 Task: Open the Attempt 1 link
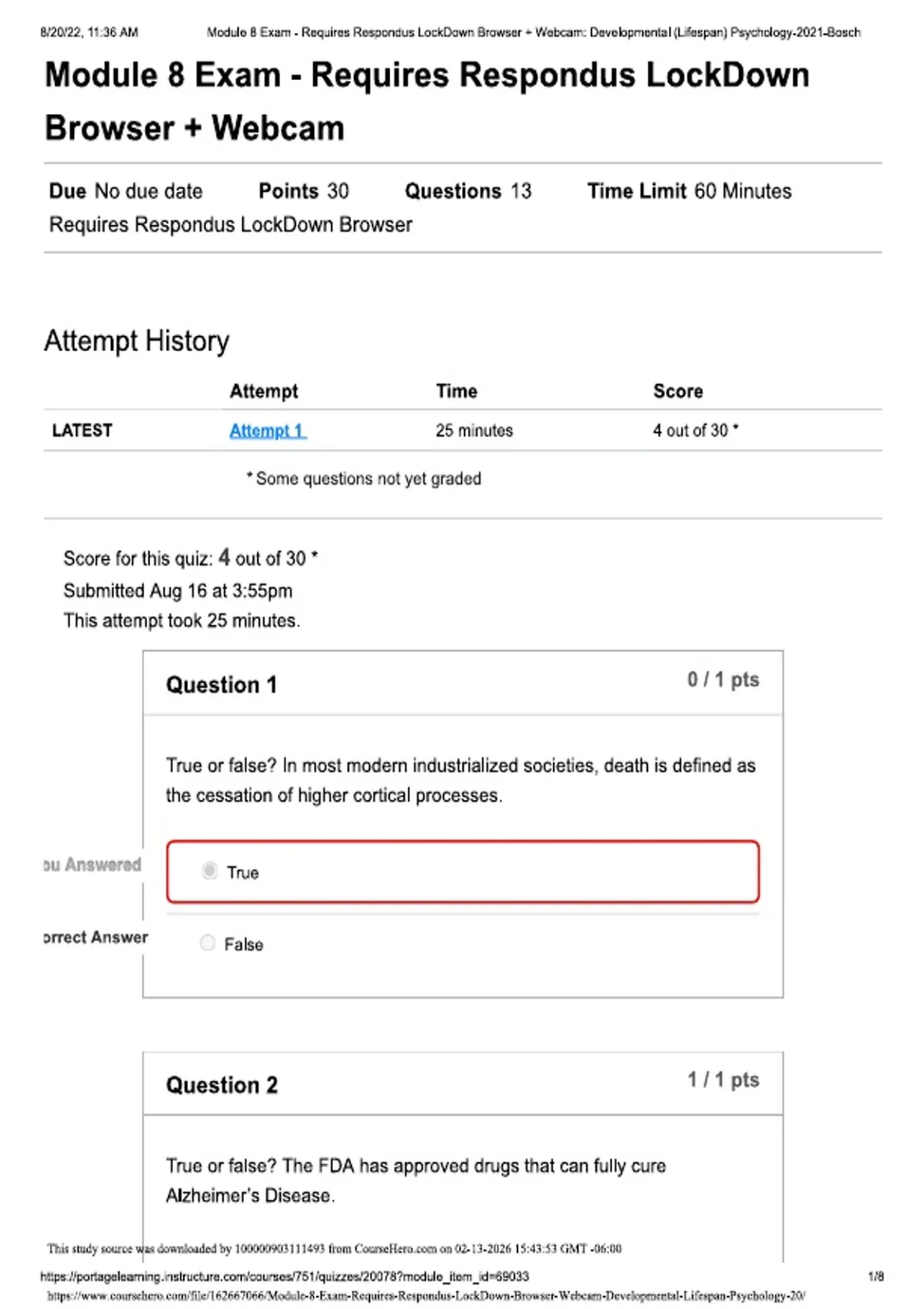click(267, 430)
